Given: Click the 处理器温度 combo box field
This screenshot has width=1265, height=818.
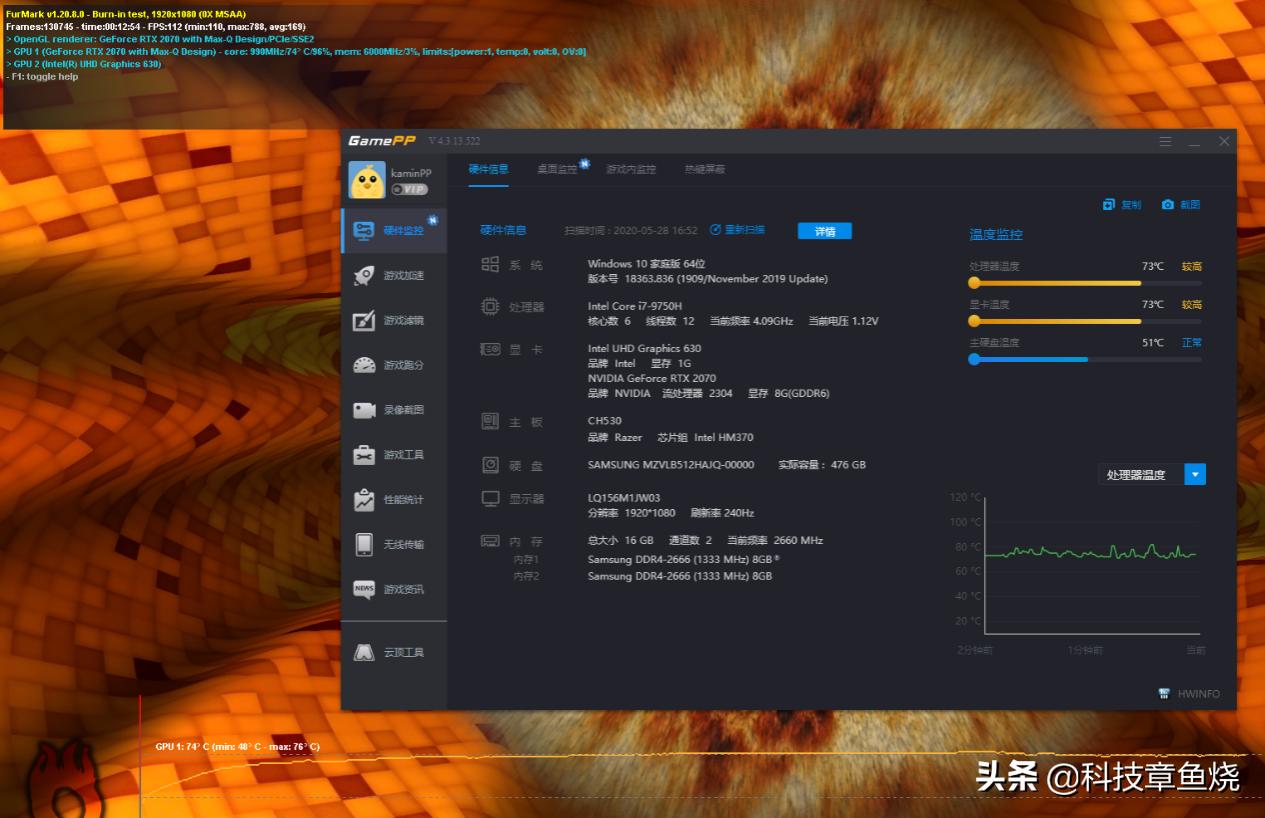Looking at the screenshot, I should click(x=1140, y=475).
